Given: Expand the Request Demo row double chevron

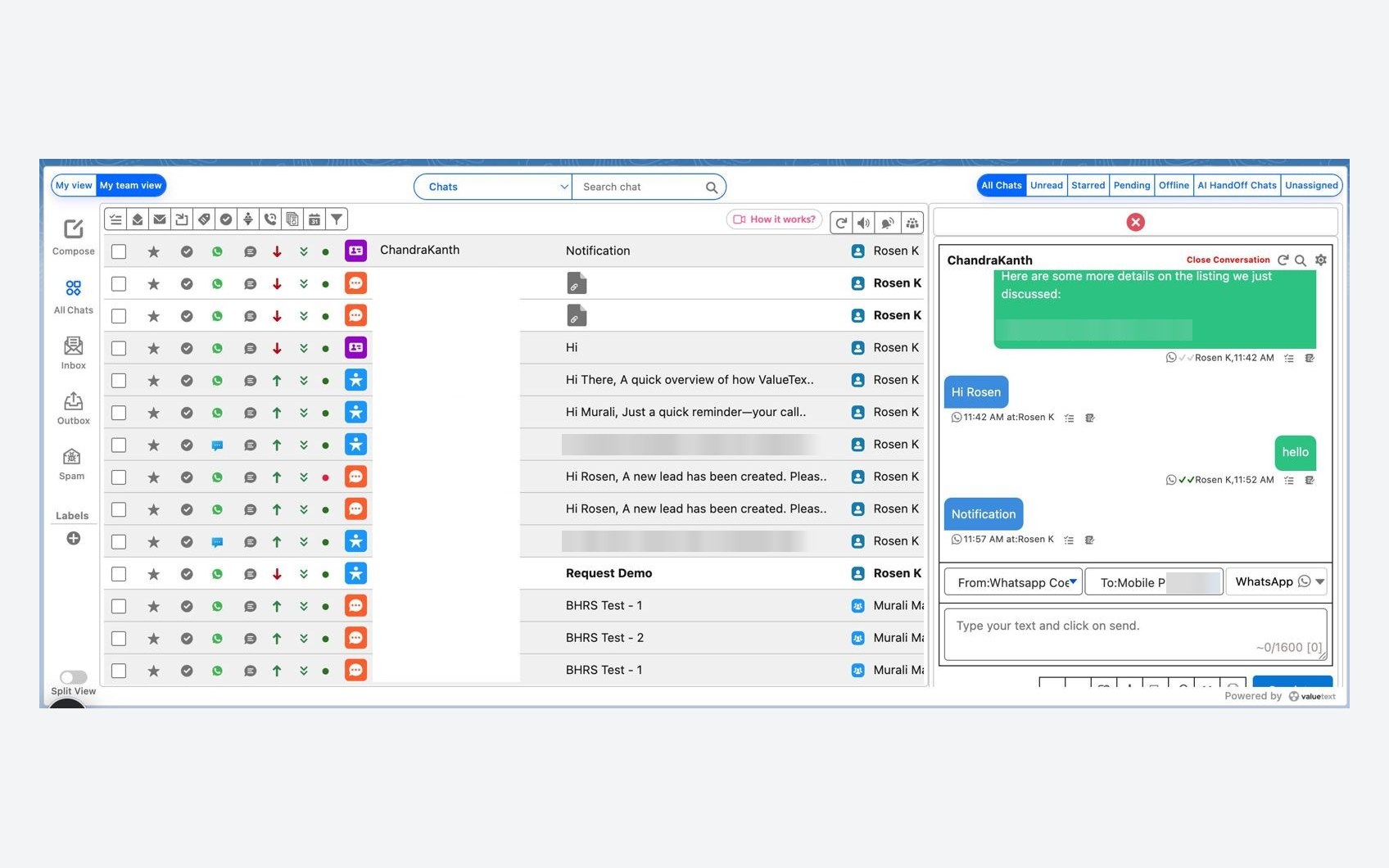Looking at the screenshot, I should pos(304,574).
